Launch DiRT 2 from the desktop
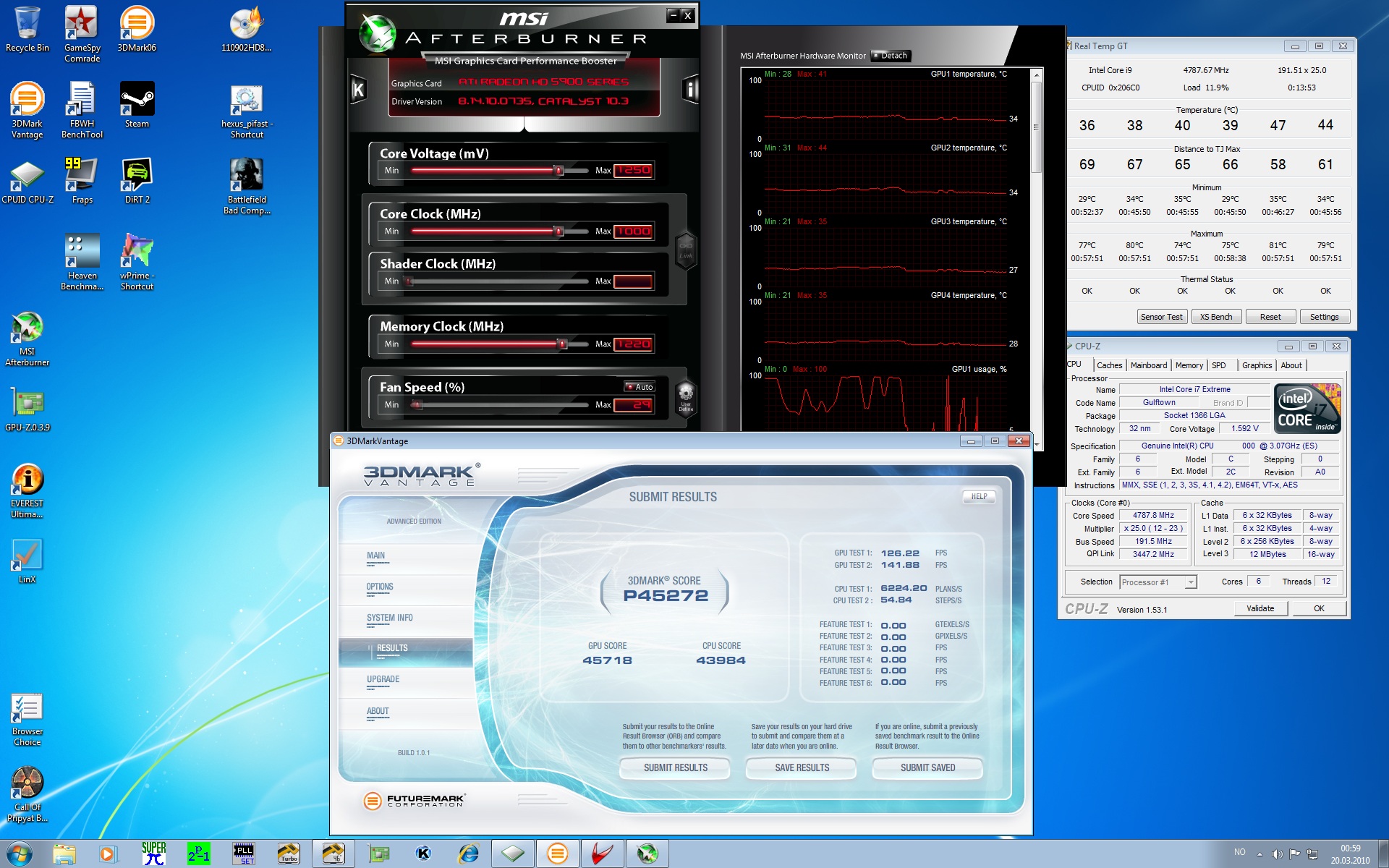Viewport: 1389px width, 868px height. click(x=137, y=181)
